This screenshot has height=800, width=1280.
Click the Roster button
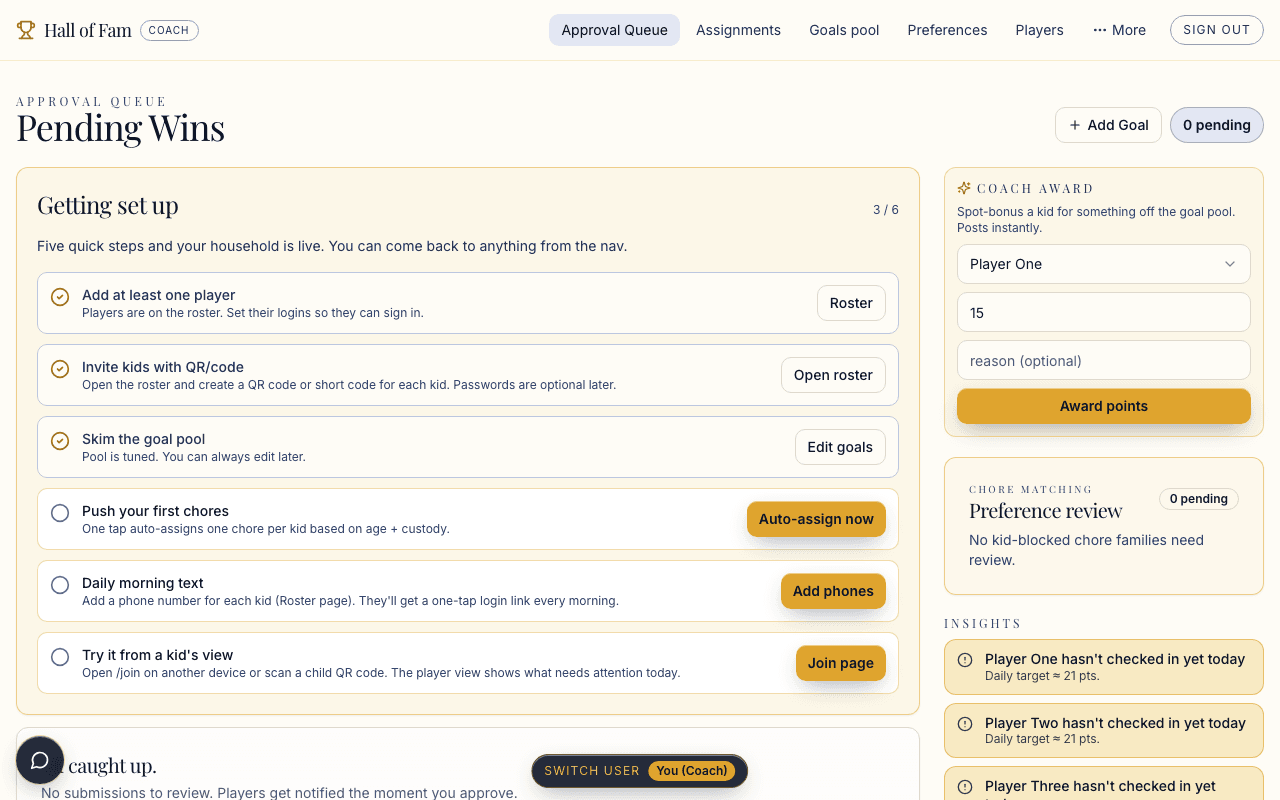(x=851, y=303)
